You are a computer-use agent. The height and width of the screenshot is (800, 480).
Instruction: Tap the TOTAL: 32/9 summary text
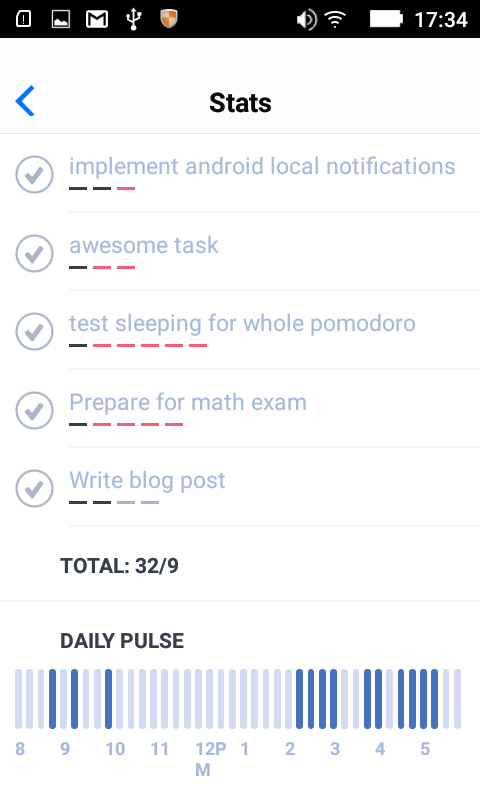click(x=119, y=566)
